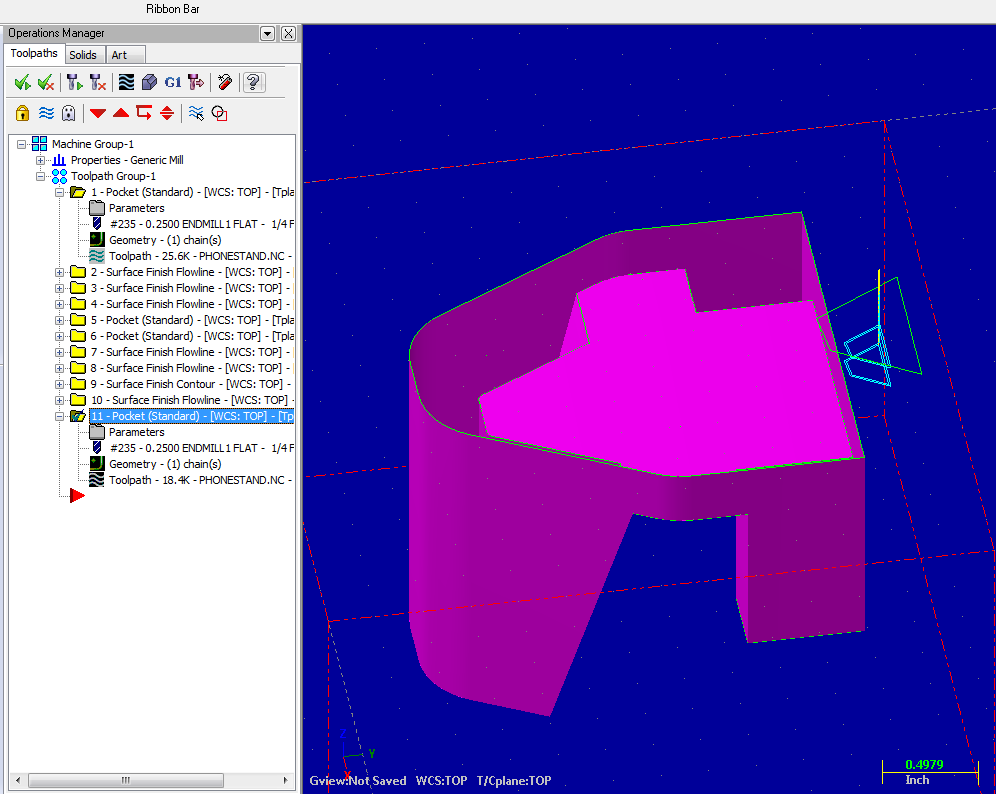
Task: Open Operations Manager help question mark
Action: click(x=254, y=82)
